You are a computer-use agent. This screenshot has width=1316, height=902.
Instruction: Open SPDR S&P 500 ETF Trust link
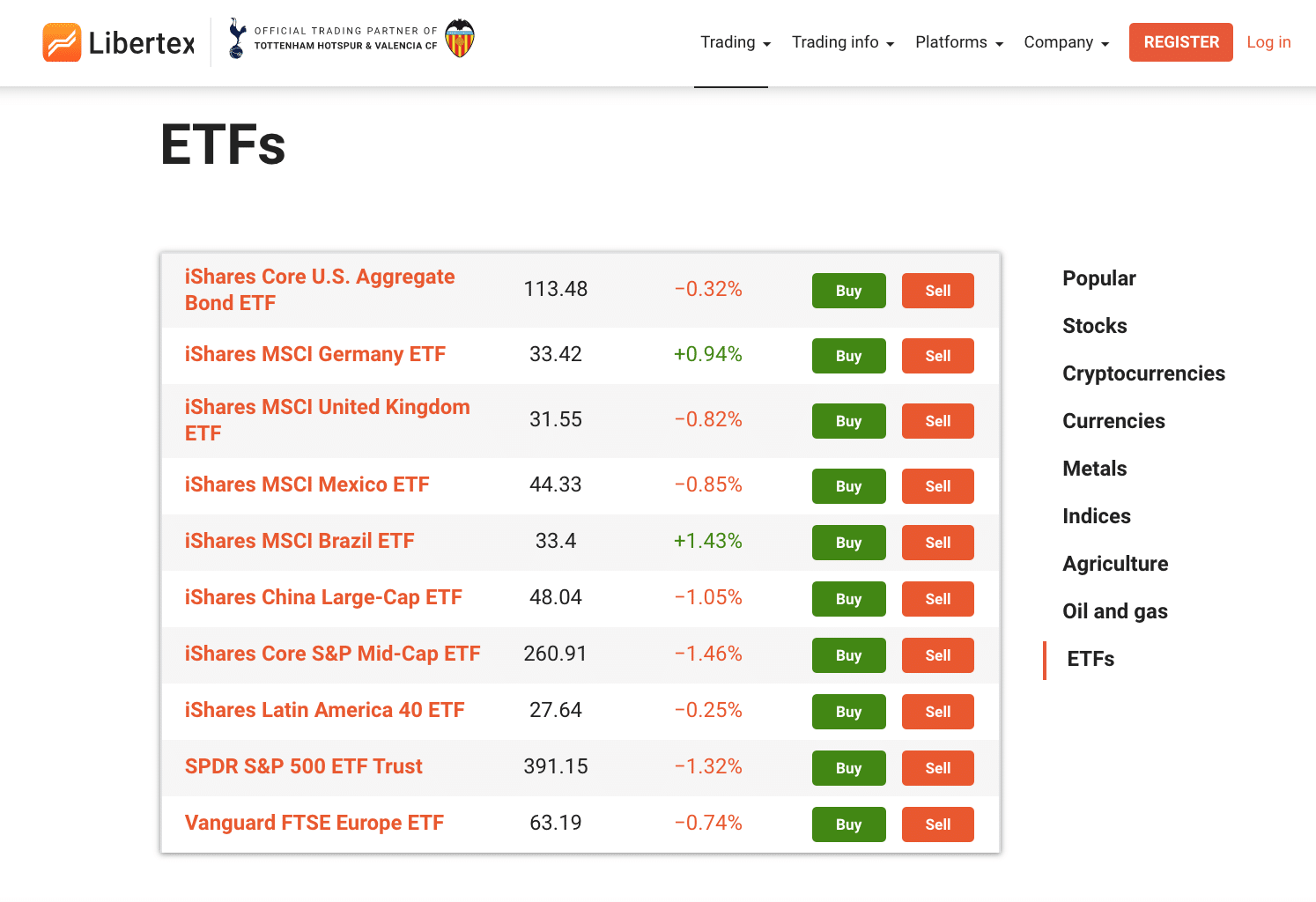304,766
